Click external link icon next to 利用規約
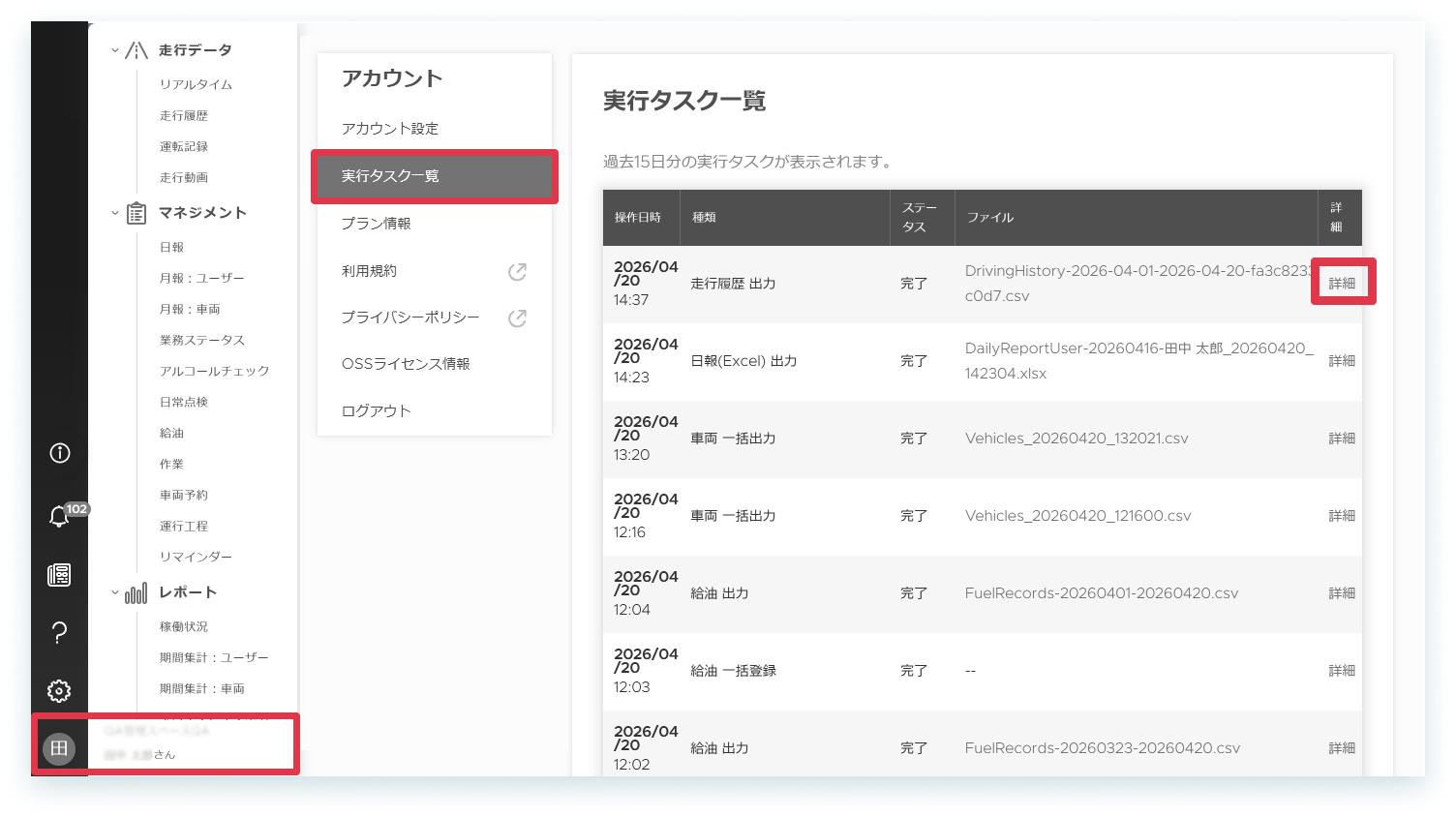1456x817 pixels. (517, 272)
